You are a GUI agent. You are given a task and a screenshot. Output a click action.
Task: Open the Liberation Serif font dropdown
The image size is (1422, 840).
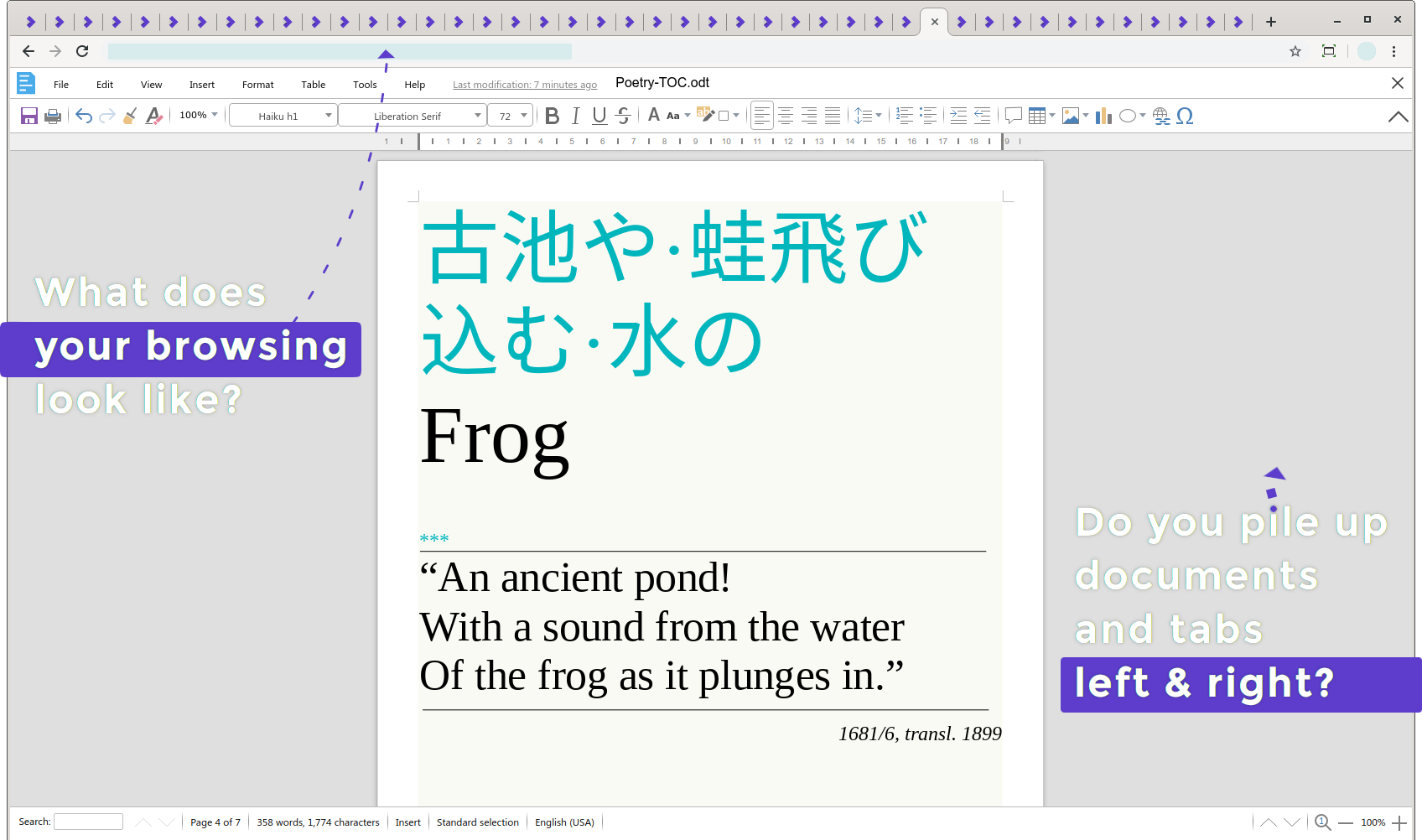(413, 116)
